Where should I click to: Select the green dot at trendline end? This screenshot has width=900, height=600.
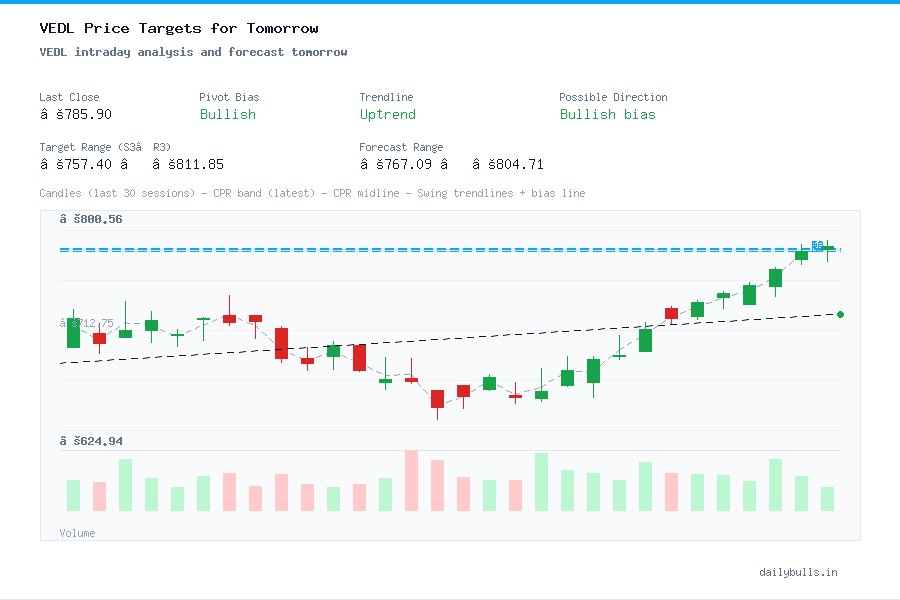tap(839, 313)
